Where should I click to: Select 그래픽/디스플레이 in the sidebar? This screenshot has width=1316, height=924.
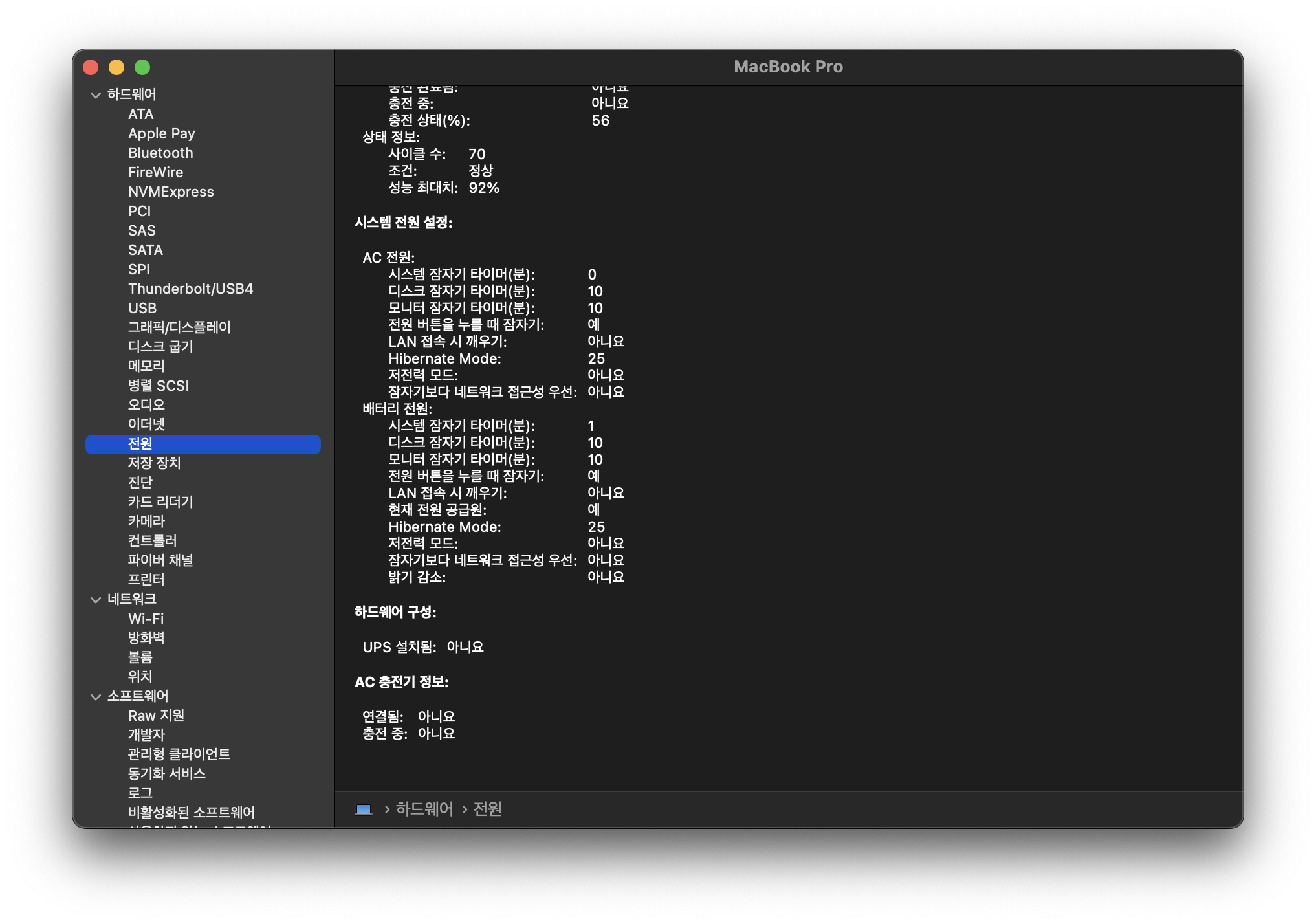click(179, 327)
